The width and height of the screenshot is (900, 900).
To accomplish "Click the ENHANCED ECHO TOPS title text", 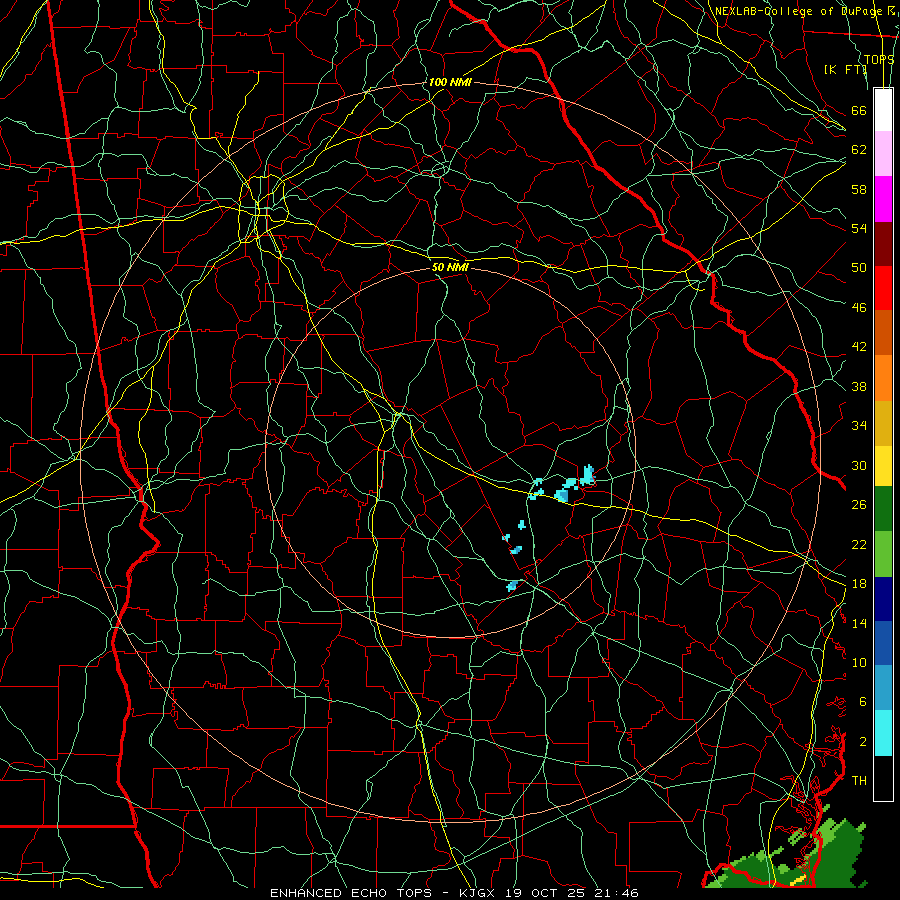I will tap(351, 893).
